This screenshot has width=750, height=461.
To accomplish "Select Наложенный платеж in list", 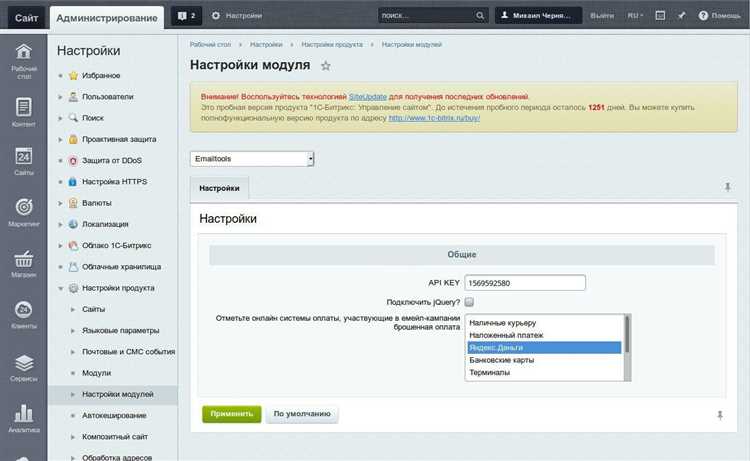I will 544,335.
